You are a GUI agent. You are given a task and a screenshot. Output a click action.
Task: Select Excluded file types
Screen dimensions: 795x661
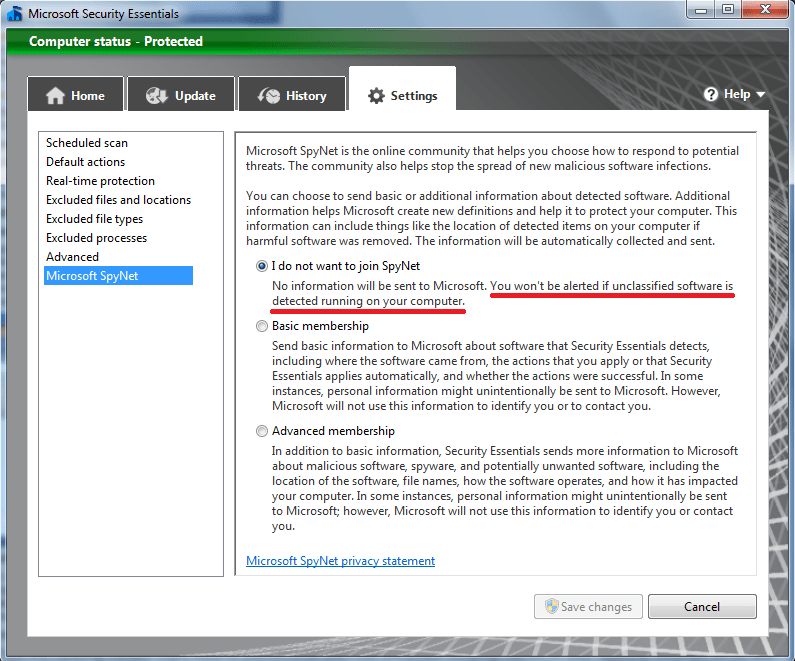[x=94, y=219]
